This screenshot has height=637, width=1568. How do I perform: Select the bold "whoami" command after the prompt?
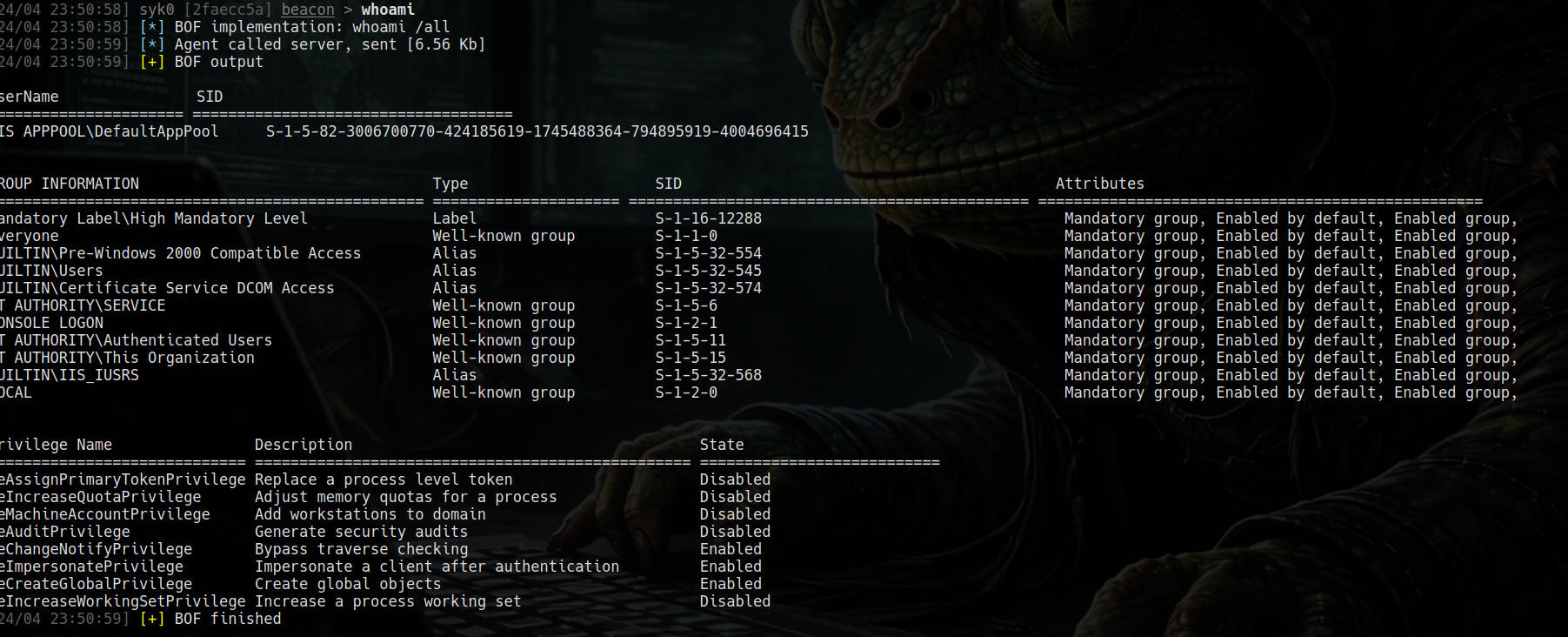point(388,10)
